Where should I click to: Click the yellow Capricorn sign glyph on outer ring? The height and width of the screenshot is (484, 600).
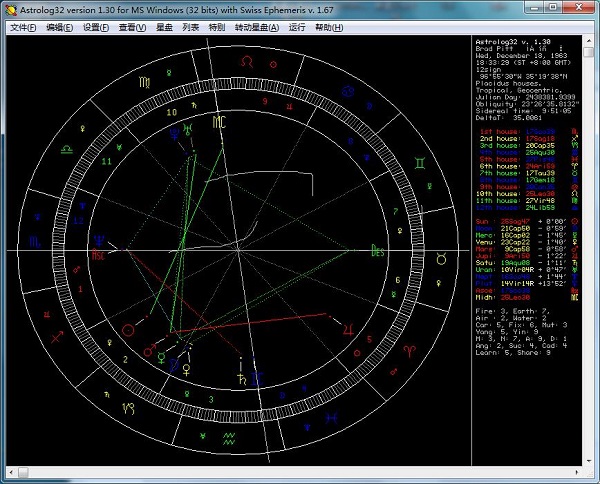point(128,409)
